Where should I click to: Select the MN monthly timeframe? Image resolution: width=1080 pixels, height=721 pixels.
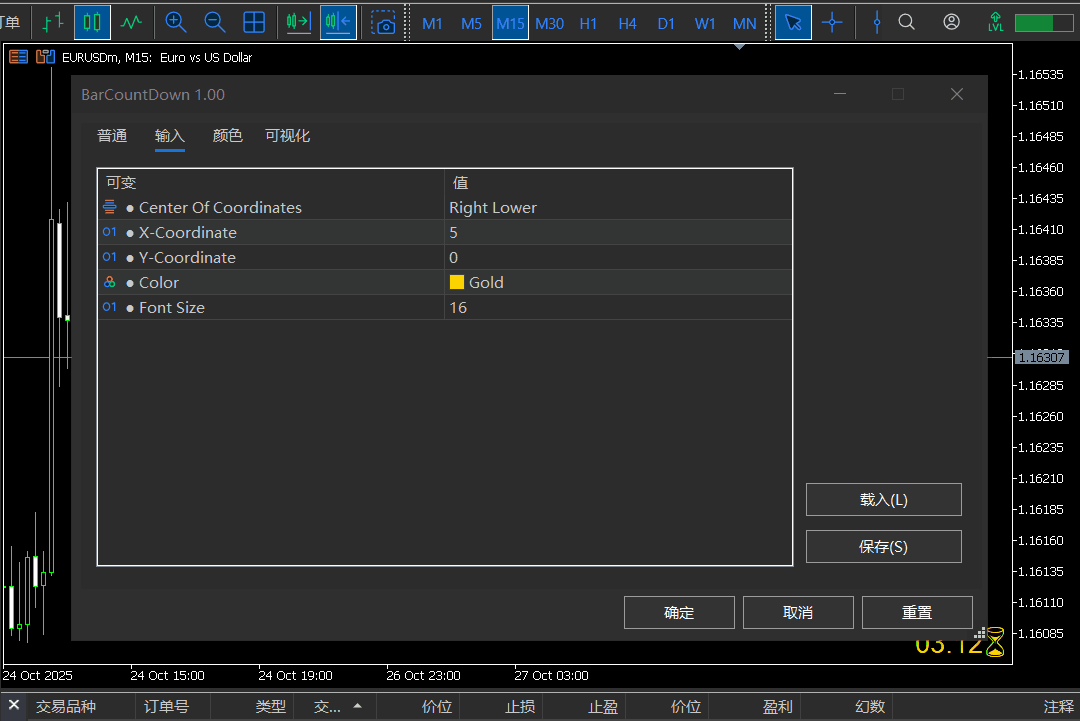tap(745, 23)
